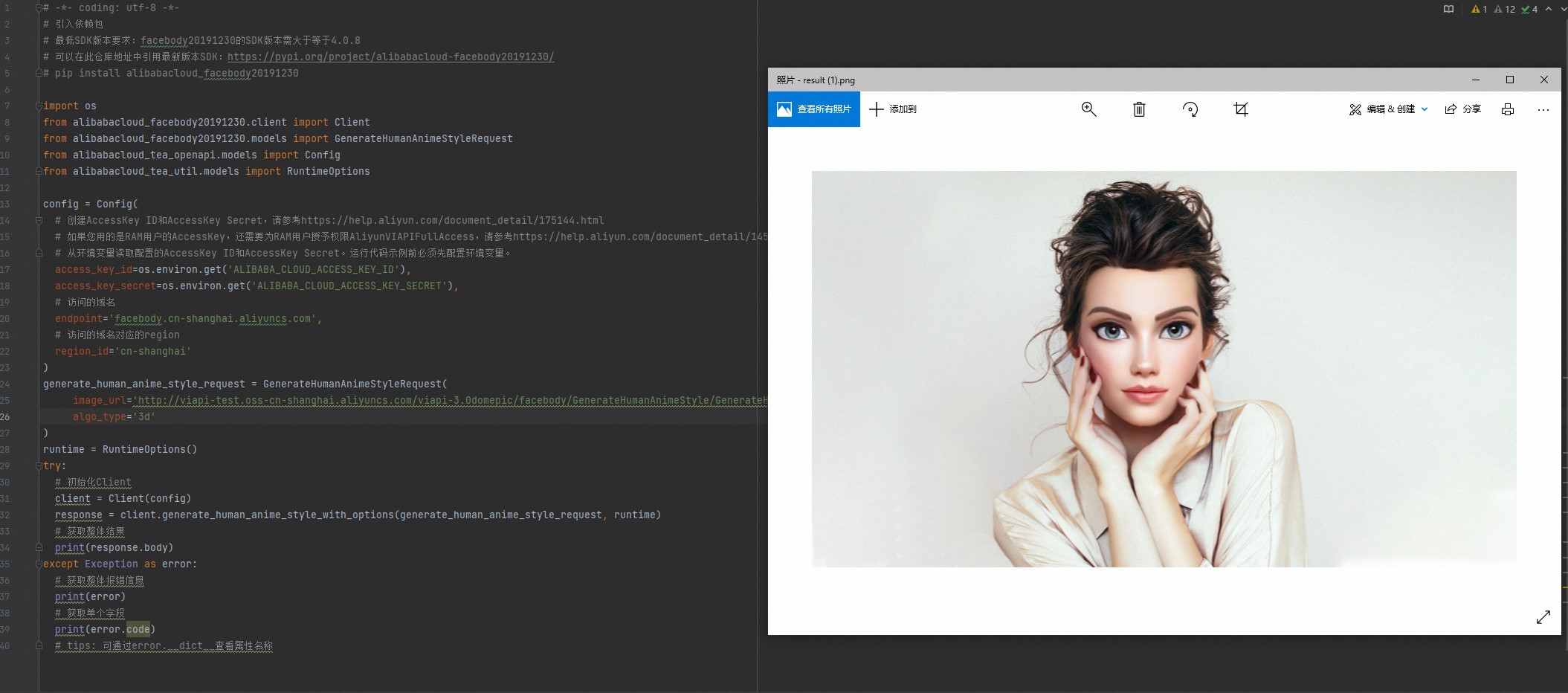Collapse the except block fold at line 35
The image size is (1568, 693).
click(39, 564)
